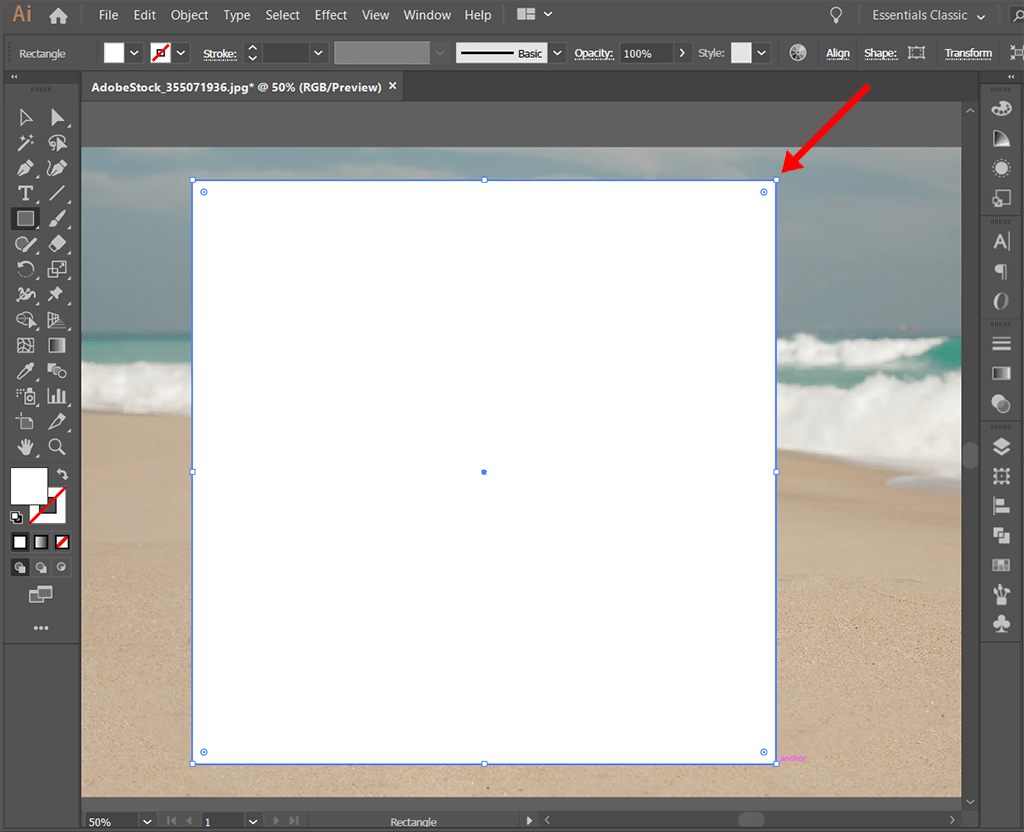Open the Transform panel link
Screen dimensions: 1024x832
click(968, 54)
